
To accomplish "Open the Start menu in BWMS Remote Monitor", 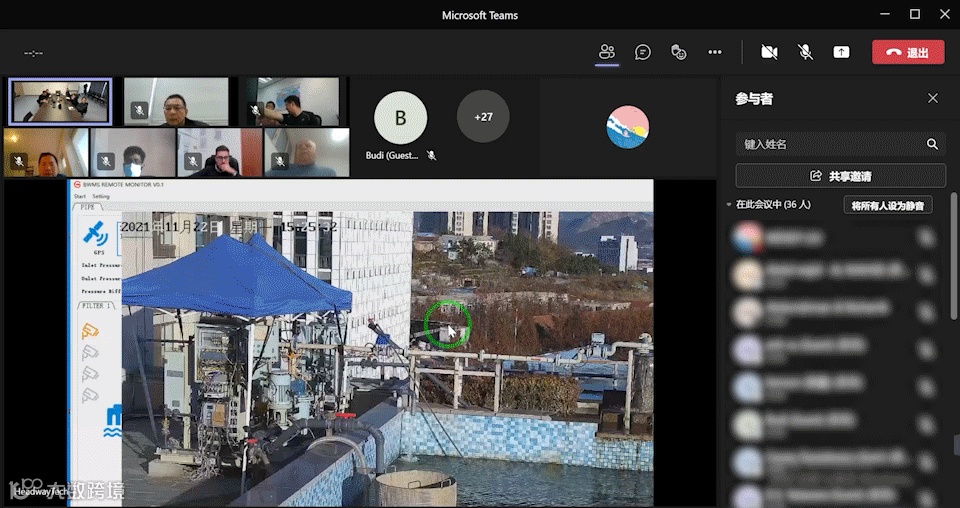I will 80,196.
